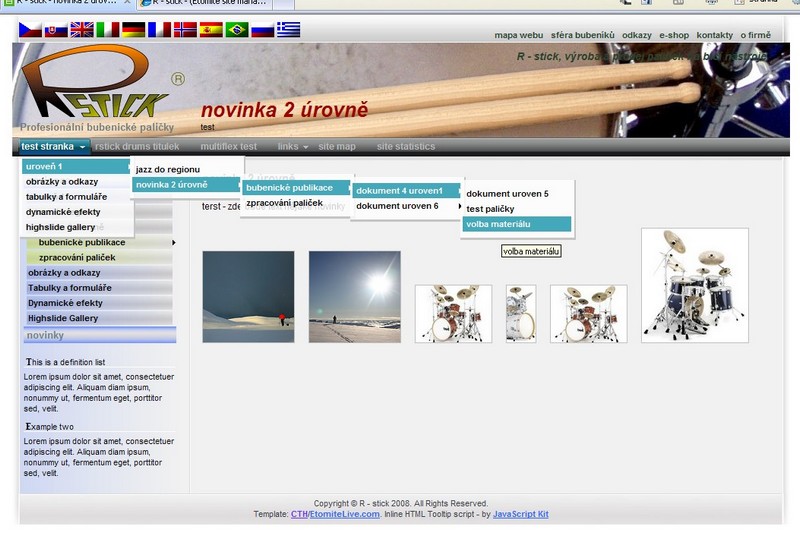Viewport: 800px width, 533px height.
Task: Open sféra bubeníků link
Action: pos(582,35)
